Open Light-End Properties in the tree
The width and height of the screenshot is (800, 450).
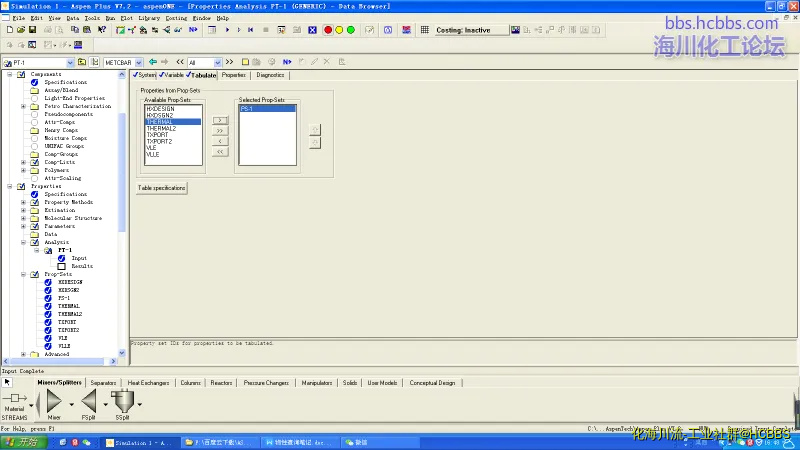pos(74,98)
